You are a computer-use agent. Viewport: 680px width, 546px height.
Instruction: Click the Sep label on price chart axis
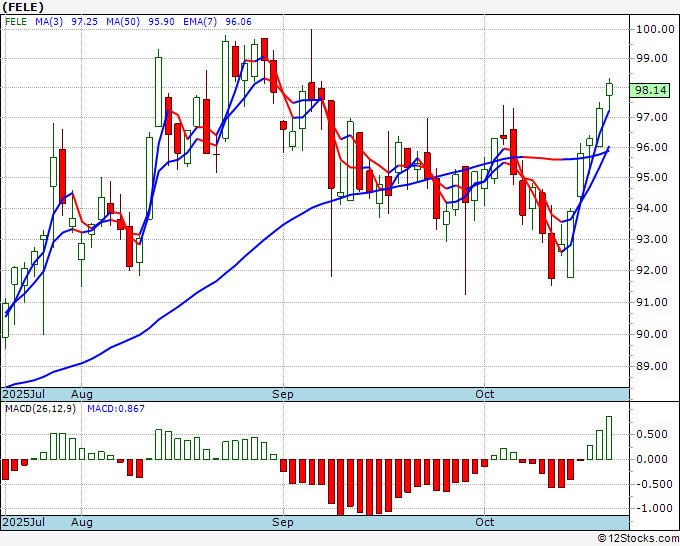point(283,394)
